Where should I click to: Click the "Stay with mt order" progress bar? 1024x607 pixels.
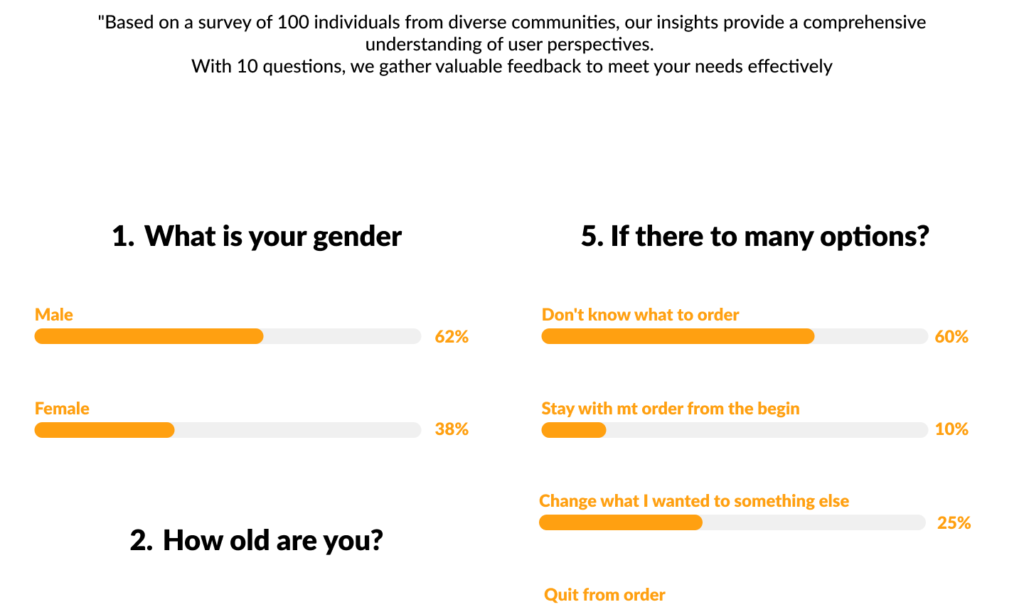(734, 430)
